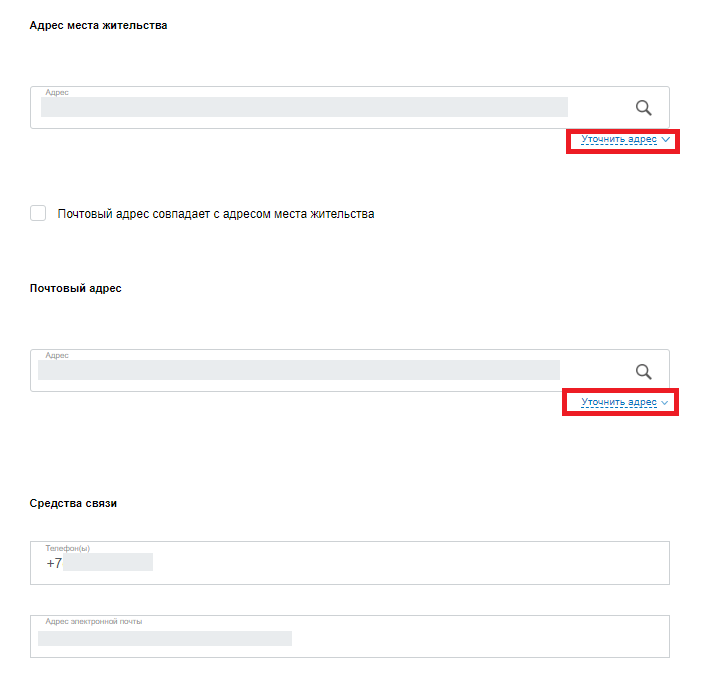Focus the residence address input field

pyautogui.click(x=350, y=107)
